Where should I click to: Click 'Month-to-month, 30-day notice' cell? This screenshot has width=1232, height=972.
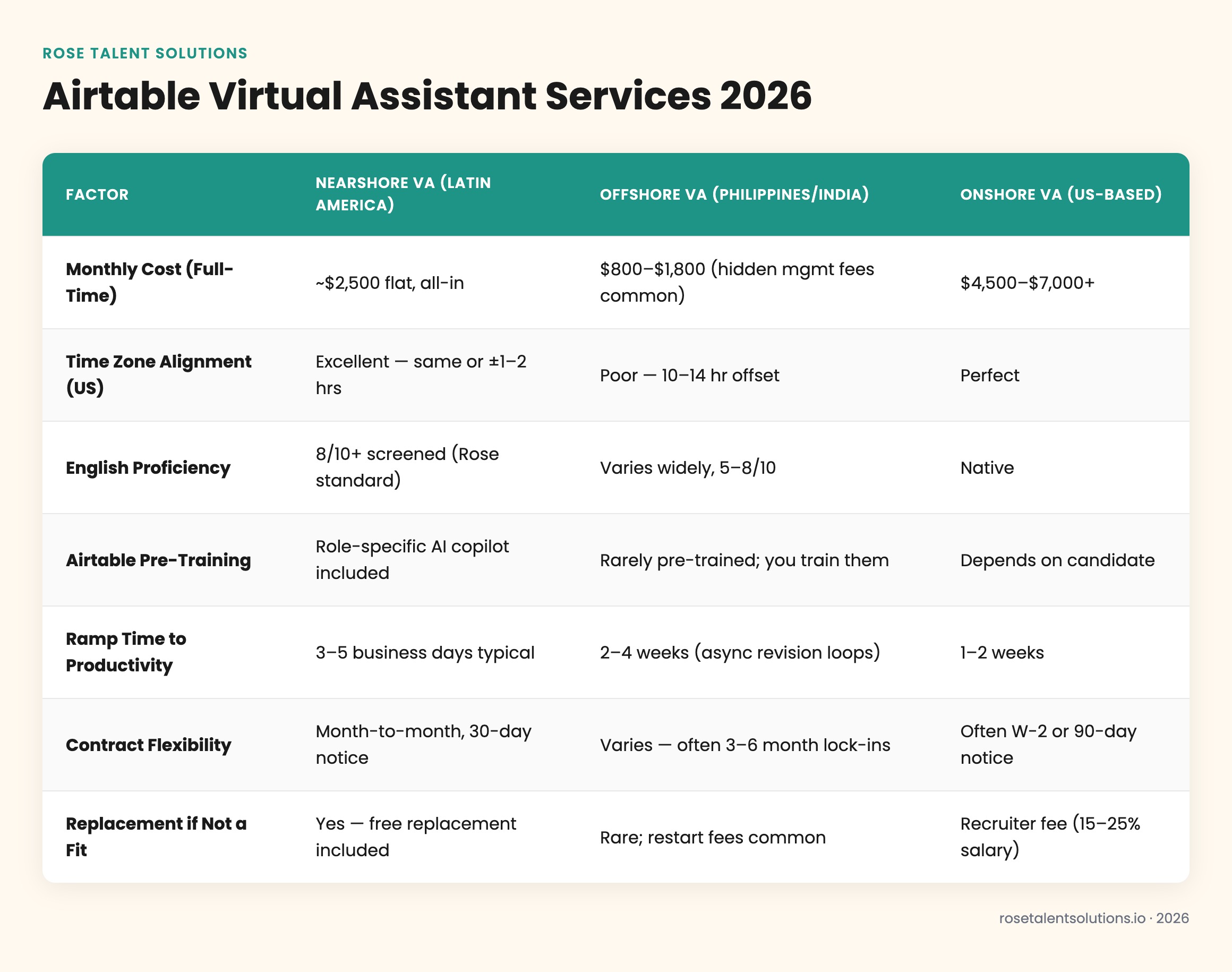point(423,744)
